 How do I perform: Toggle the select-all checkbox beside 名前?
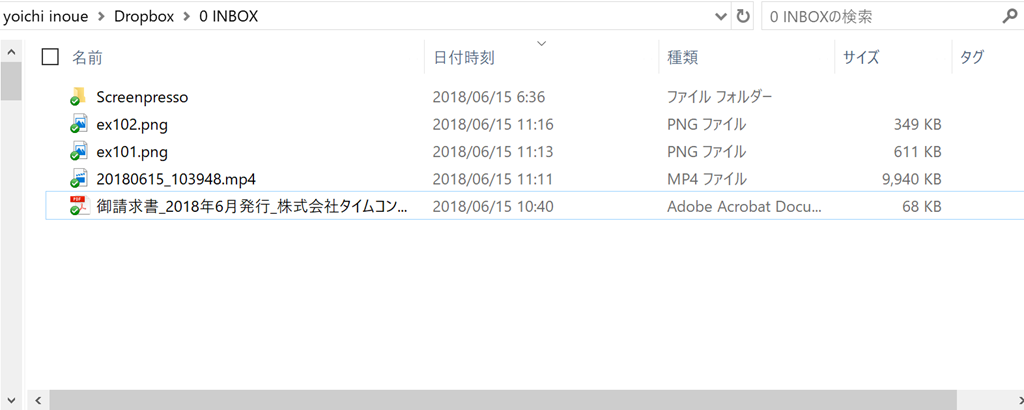pos(50,57)
